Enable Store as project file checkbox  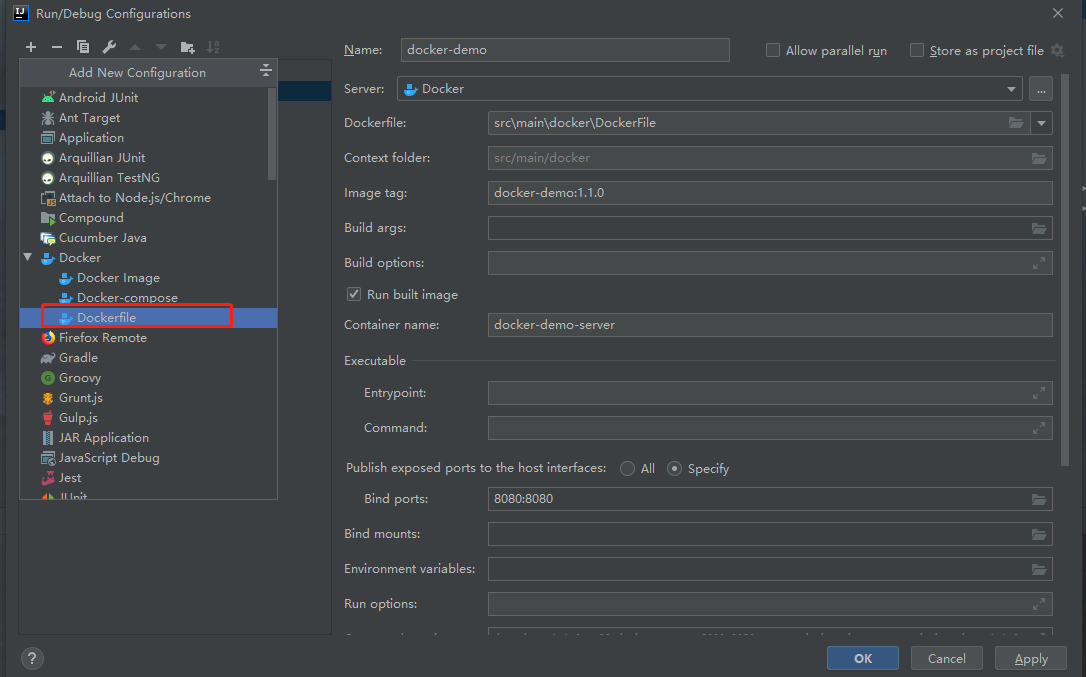tap(917, 50)
